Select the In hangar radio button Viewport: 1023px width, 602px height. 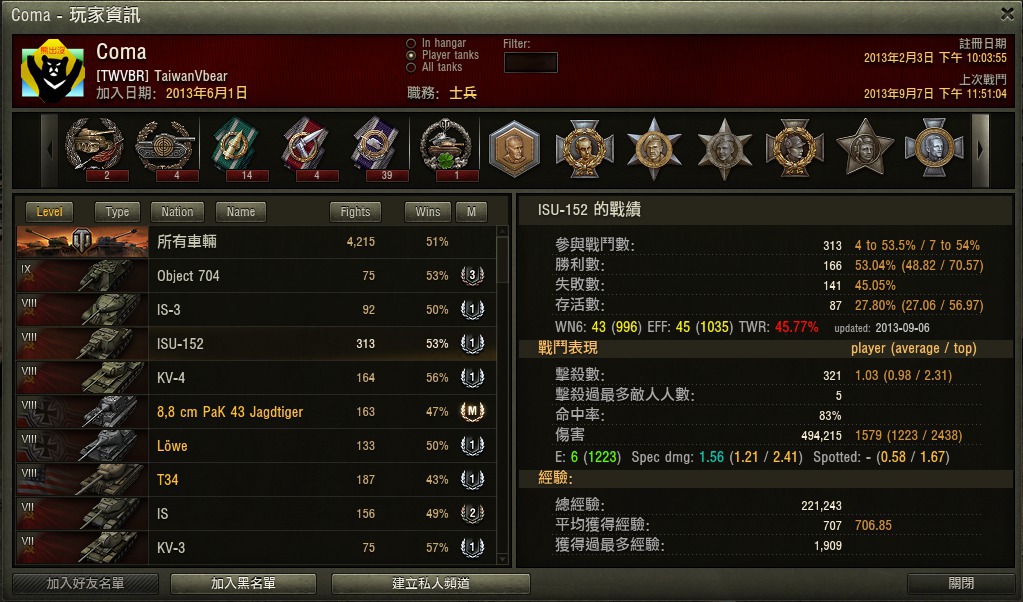pyautogui.click(x=411, y=43)
